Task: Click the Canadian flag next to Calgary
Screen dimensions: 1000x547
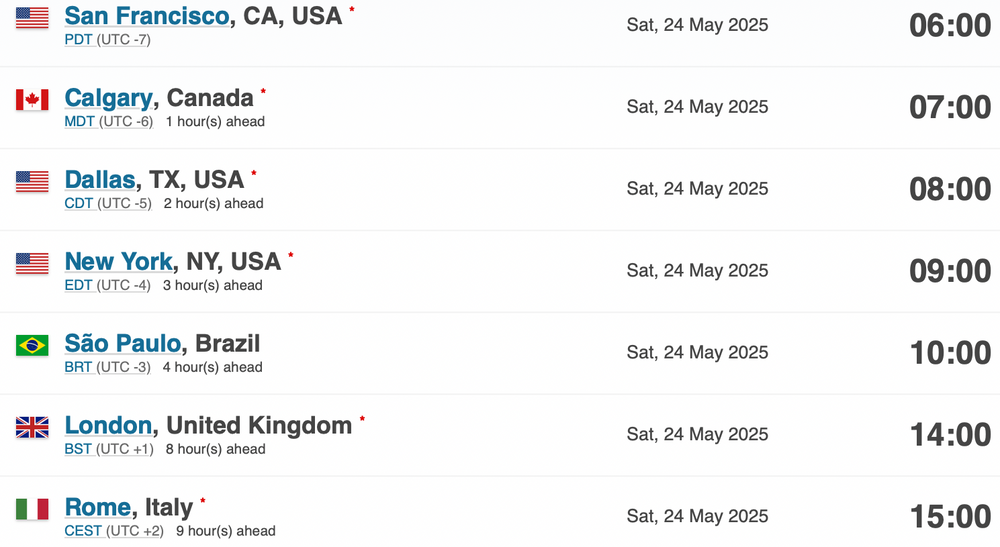Action: click(32, 99)
